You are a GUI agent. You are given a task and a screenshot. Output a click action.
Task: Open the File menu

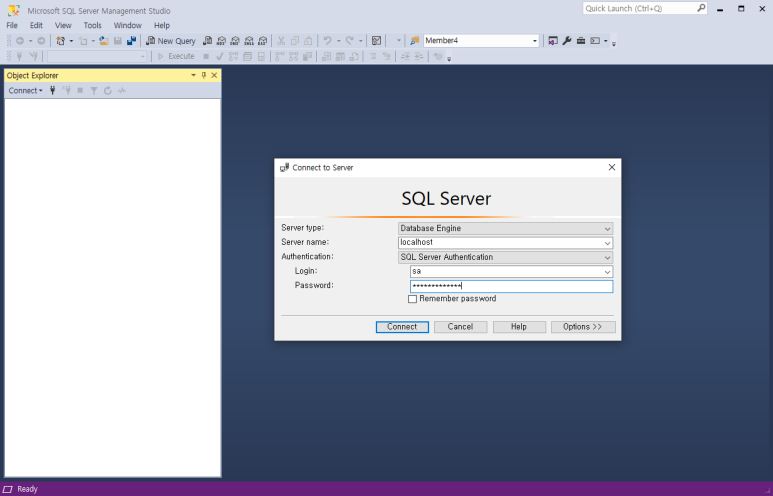point(12,25)
